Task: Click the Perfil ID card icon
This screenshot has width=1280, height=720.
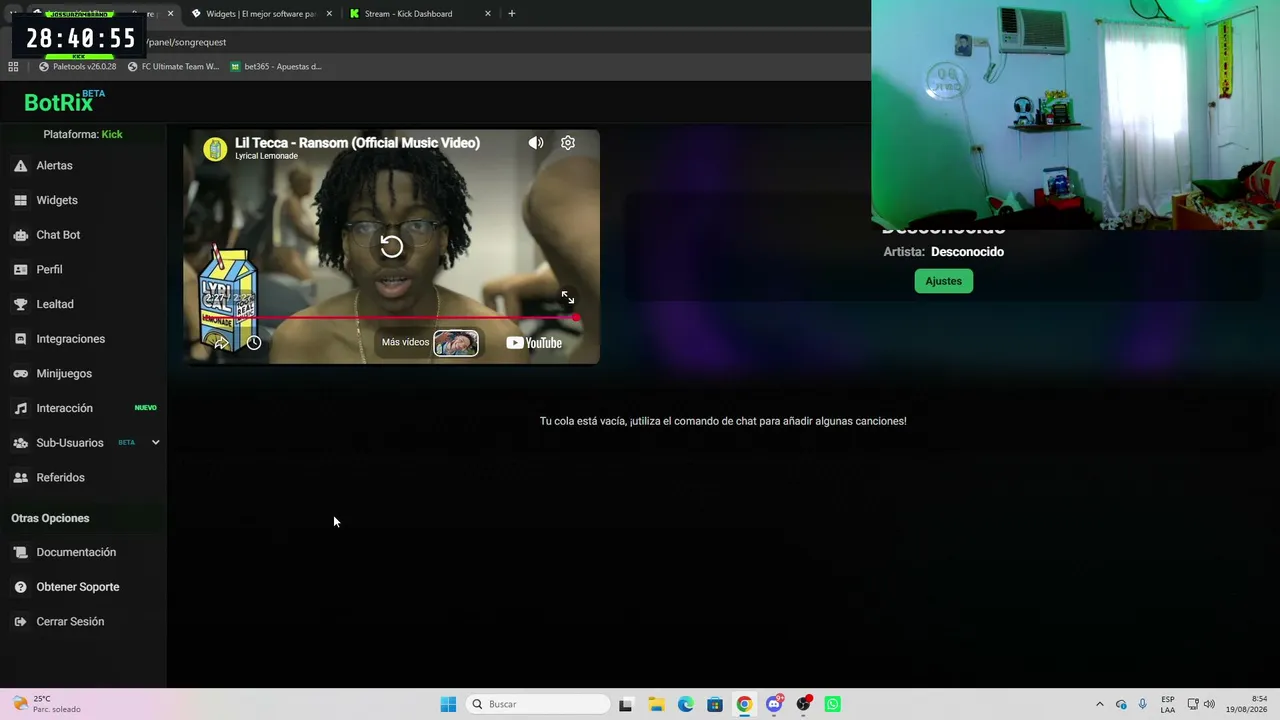Action: [x=20, y=270]
